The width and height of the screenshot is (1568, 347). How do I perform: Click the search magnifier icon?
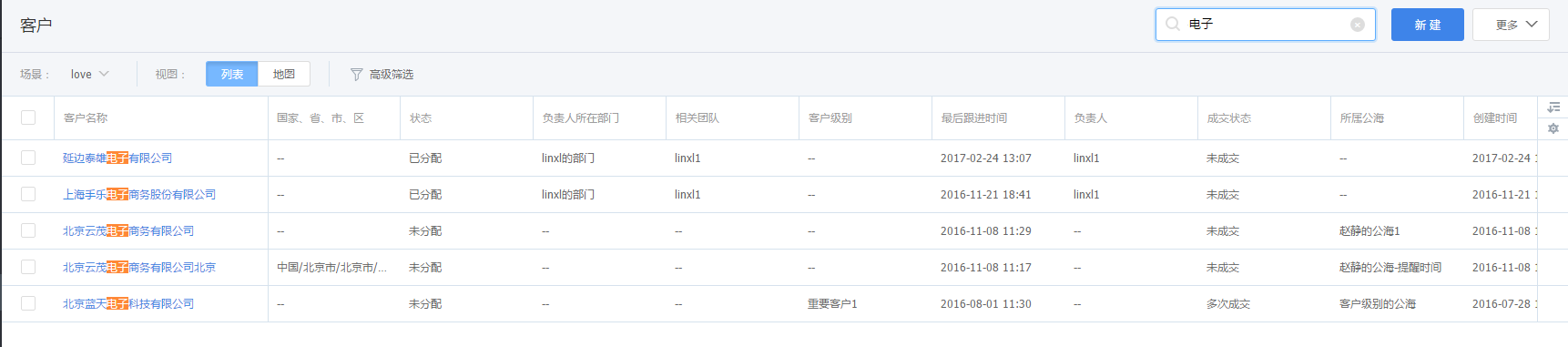coord(1173,25)
